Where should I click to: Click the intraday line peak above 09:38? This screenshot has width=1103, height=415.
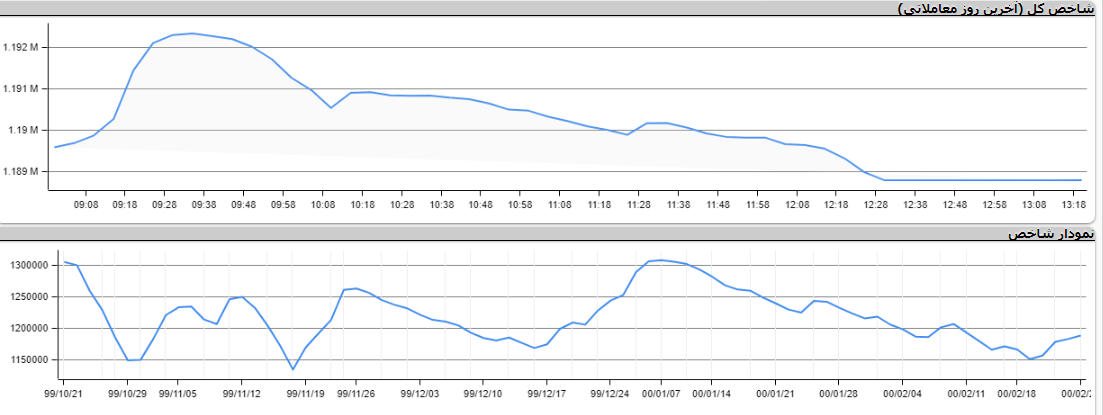(192, 34)
